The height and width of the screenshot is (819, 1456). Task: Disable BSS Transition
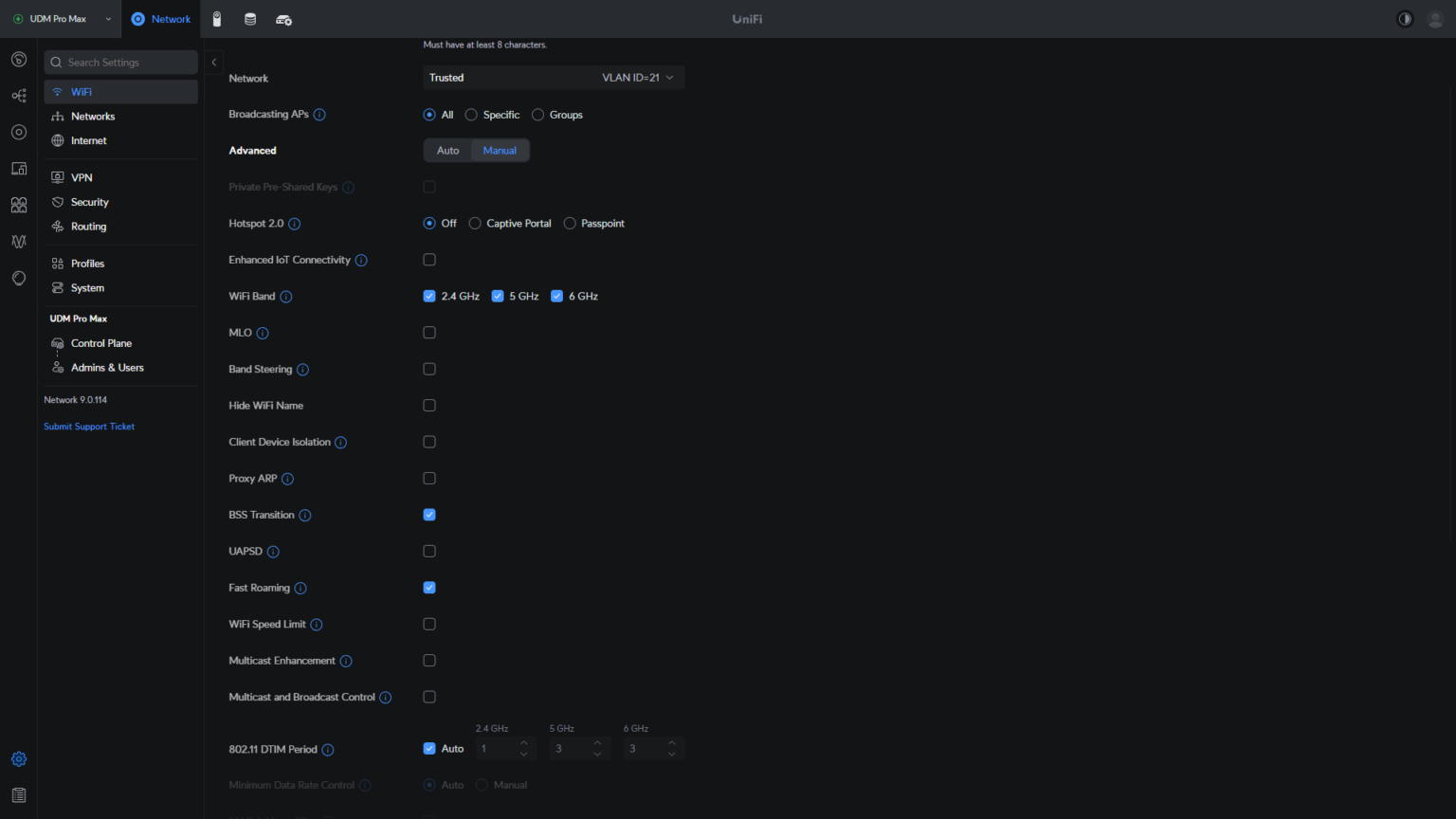tap(429, 514)
